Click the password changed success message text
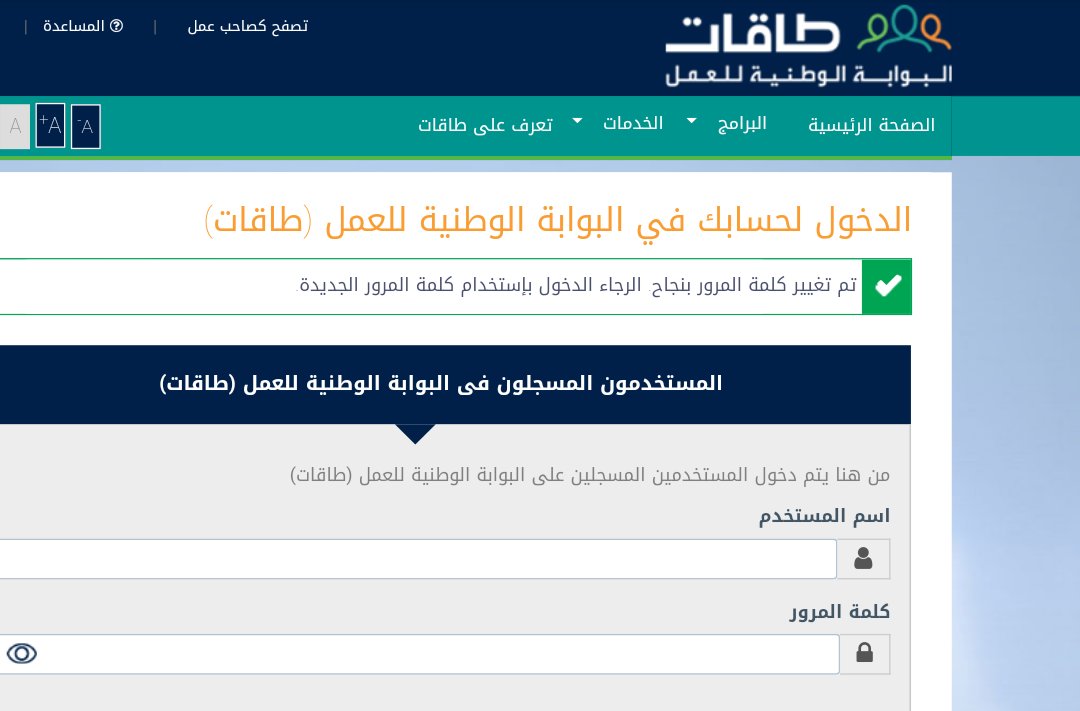 coord(577,285)
